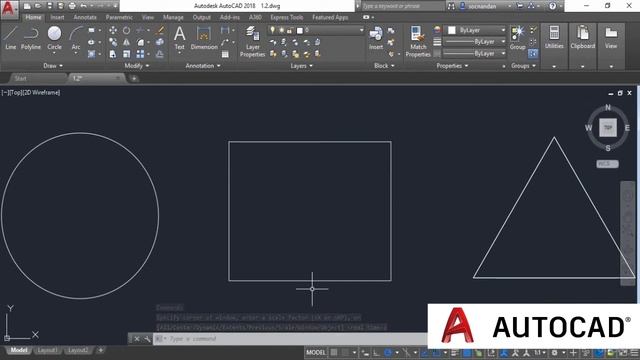Select the Circle tool
The height and width of the screenshot is (360, 640).
coord(54,38)
